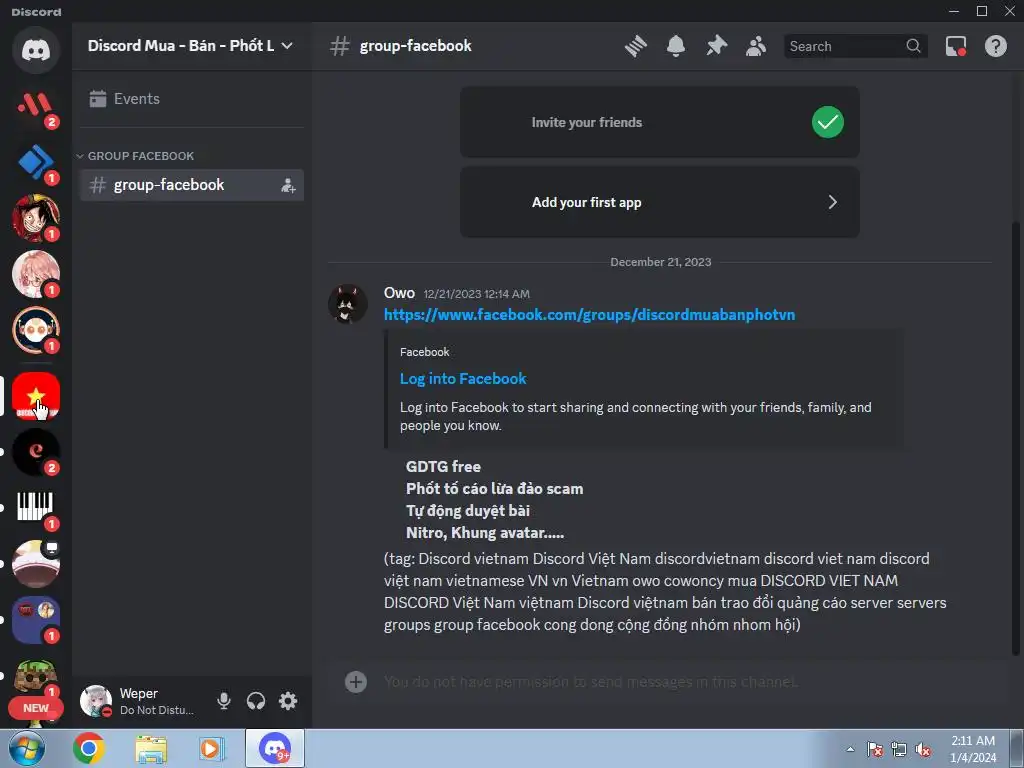Select the group-facebook channel
This screenshot has height=768, width=1024.
coord(191,185)
